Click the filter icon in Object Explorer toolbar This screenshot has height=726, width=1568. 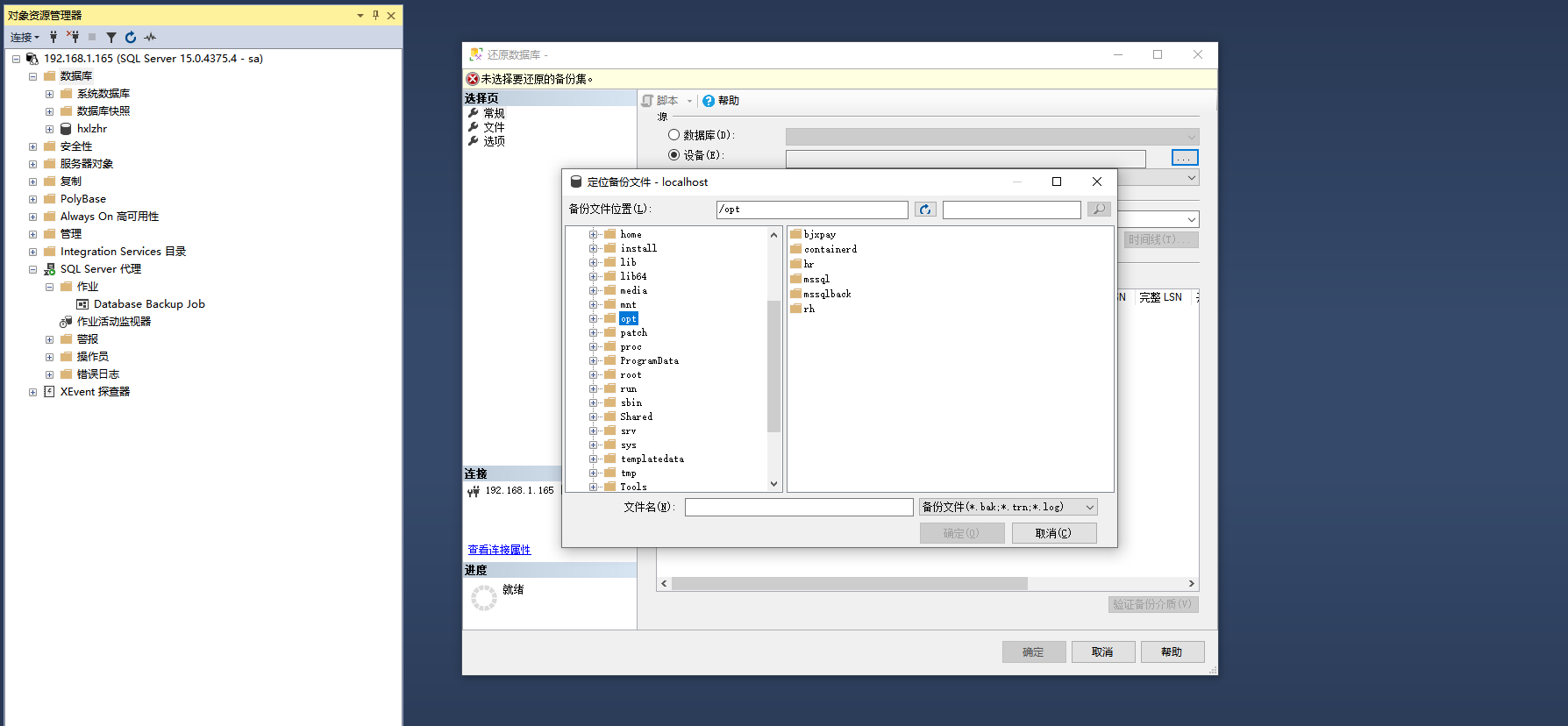(x=111, y=37)
